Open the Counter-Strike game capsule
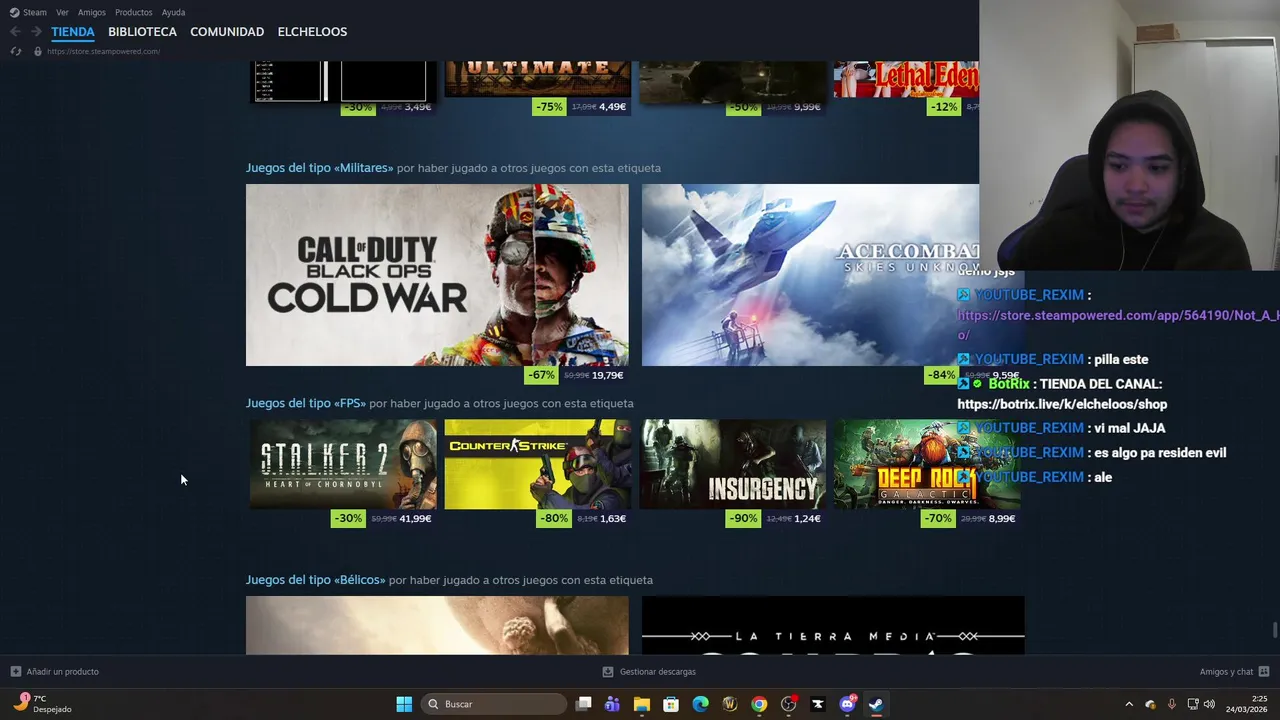The height and width of the screenshot is (720, 1280). [x=538, y=464]
